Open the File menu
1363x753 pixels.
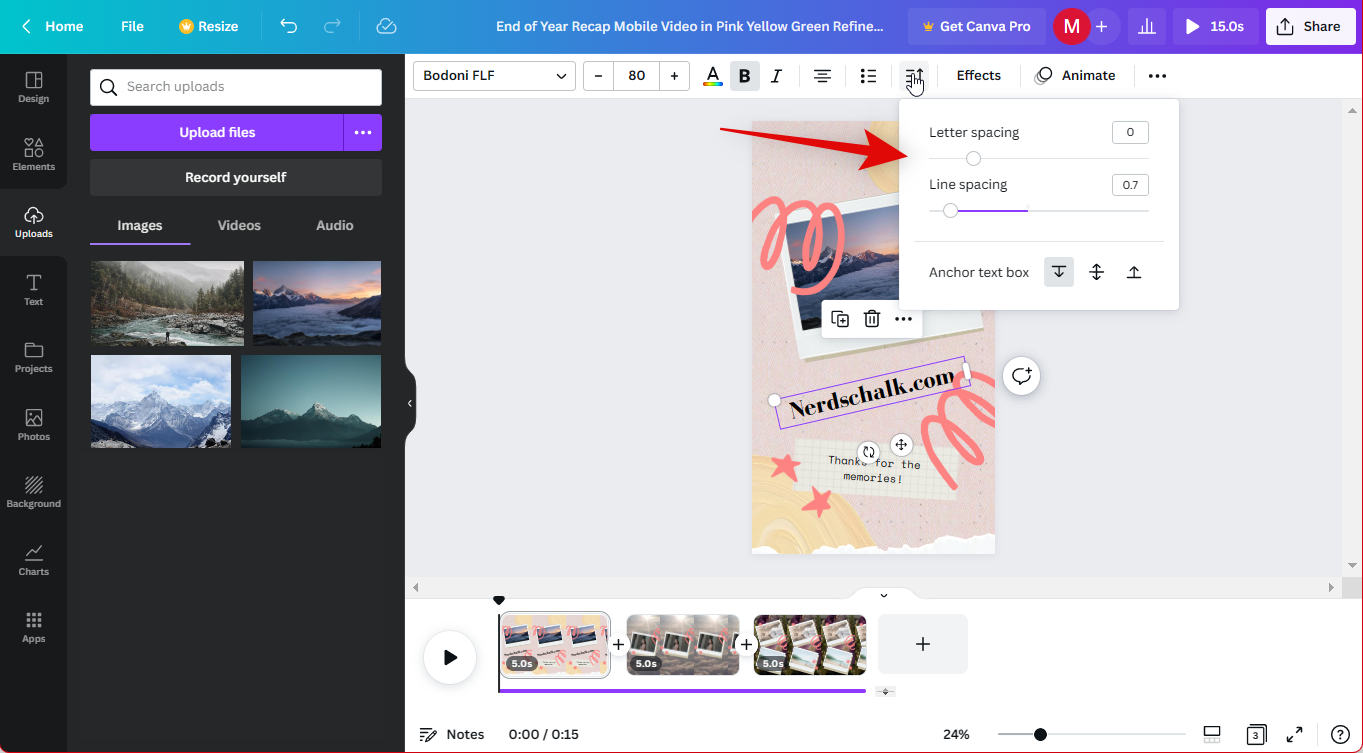pos(132,26)
